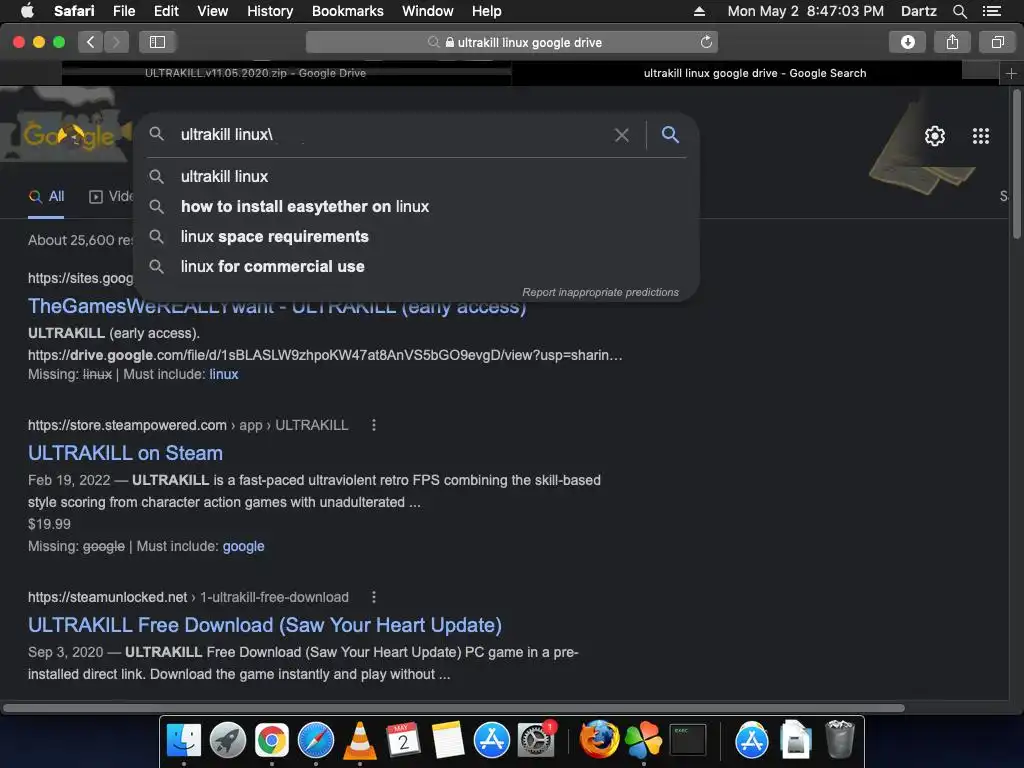Open the Help menu
The image size is (1024, 768).
pyautogui.click(x=487, y=11)
